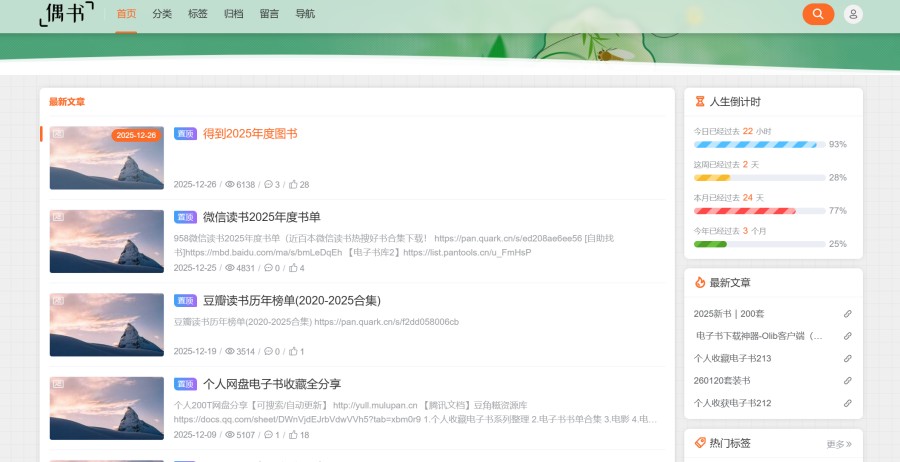
Task: Open the 归档 archive page
Action: click(x=233, y=14)
